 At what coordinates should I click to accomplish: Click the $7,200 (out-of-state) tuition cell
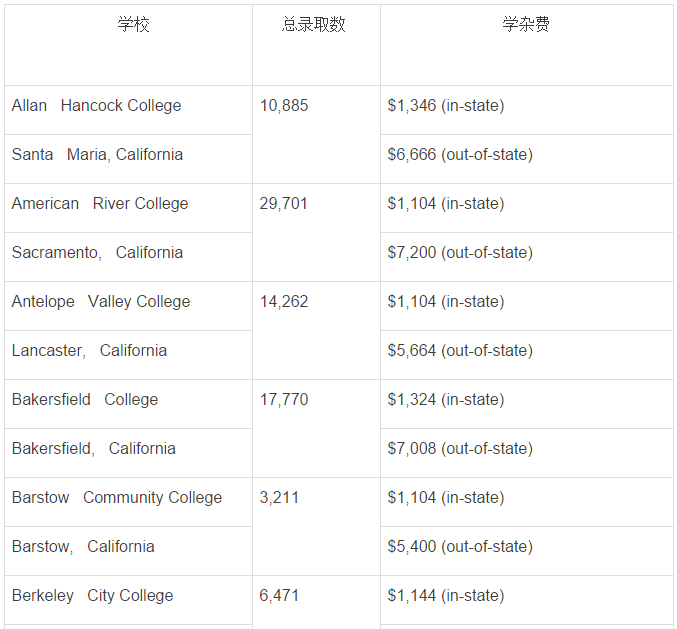coord(527,257)
